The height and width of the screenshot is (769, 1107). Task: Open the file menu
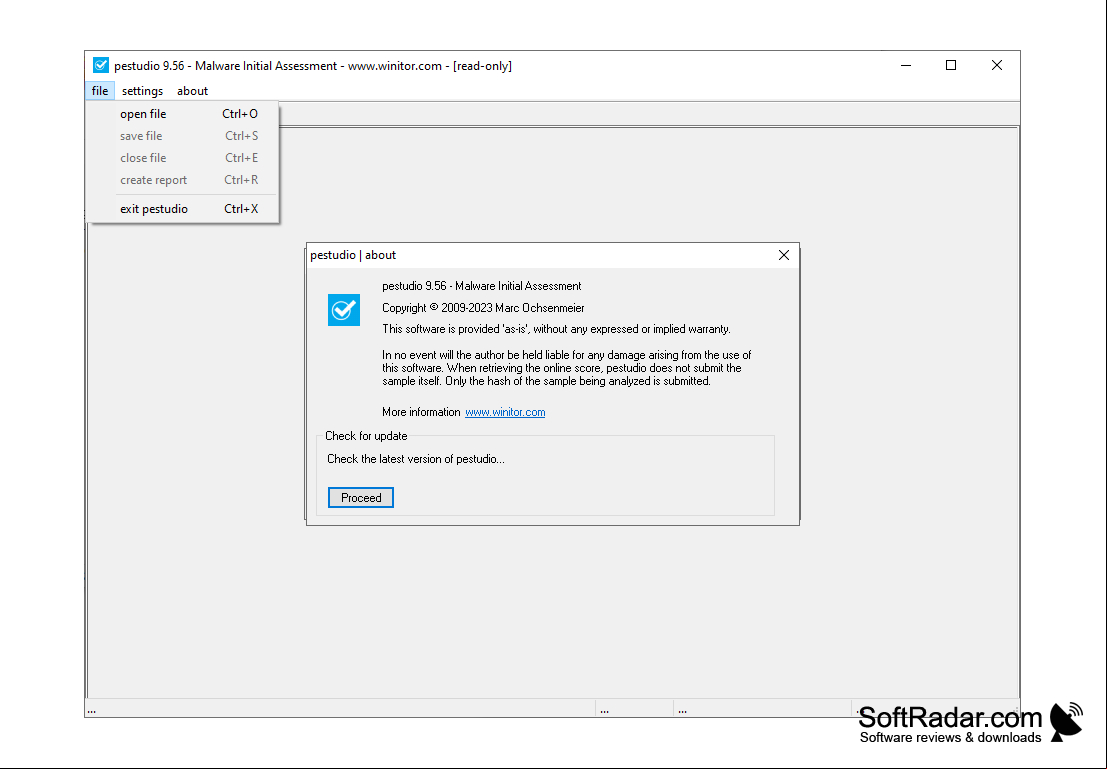(x=100, y=90)
